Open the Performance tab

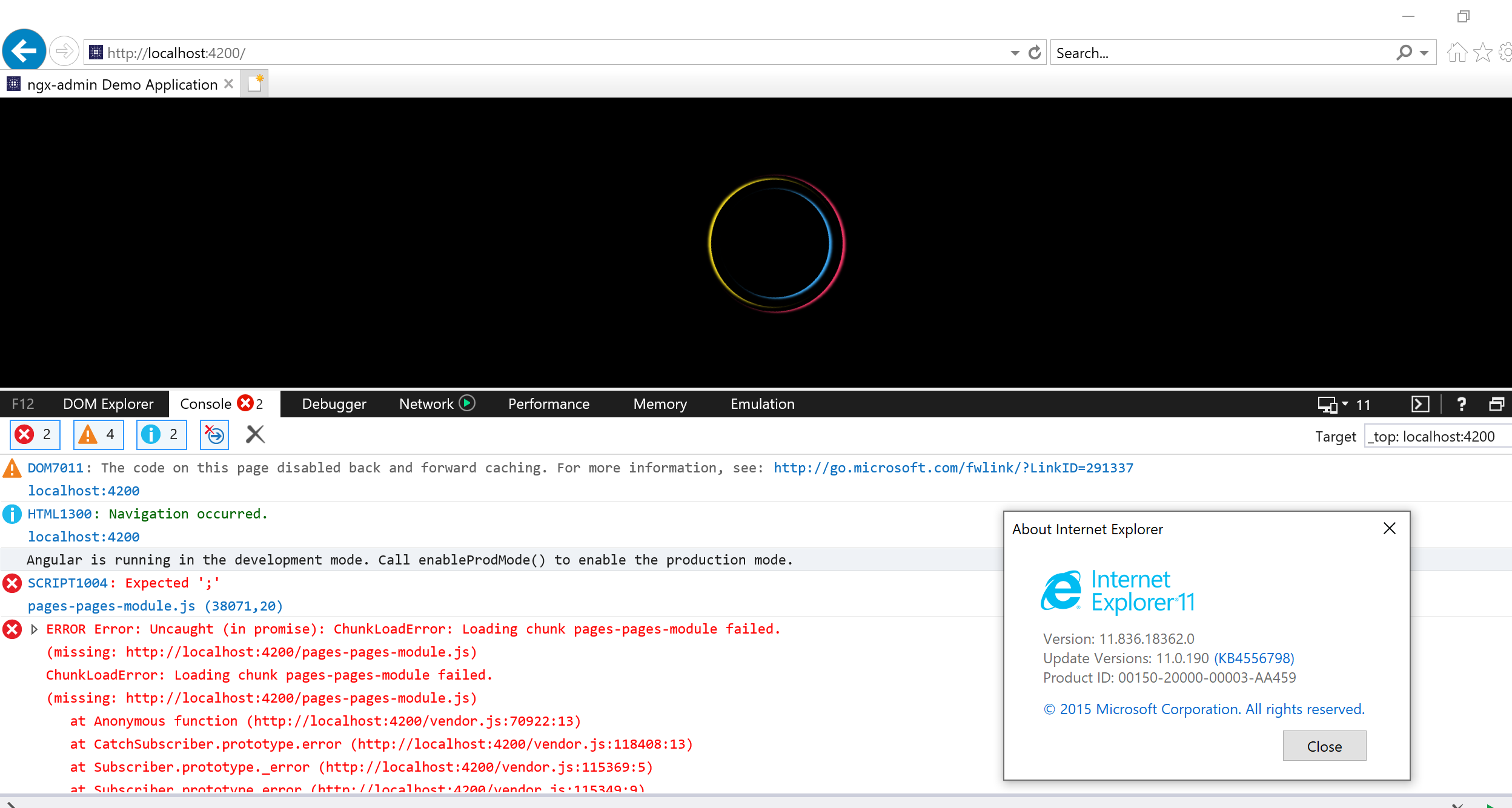tap(548, 404)
